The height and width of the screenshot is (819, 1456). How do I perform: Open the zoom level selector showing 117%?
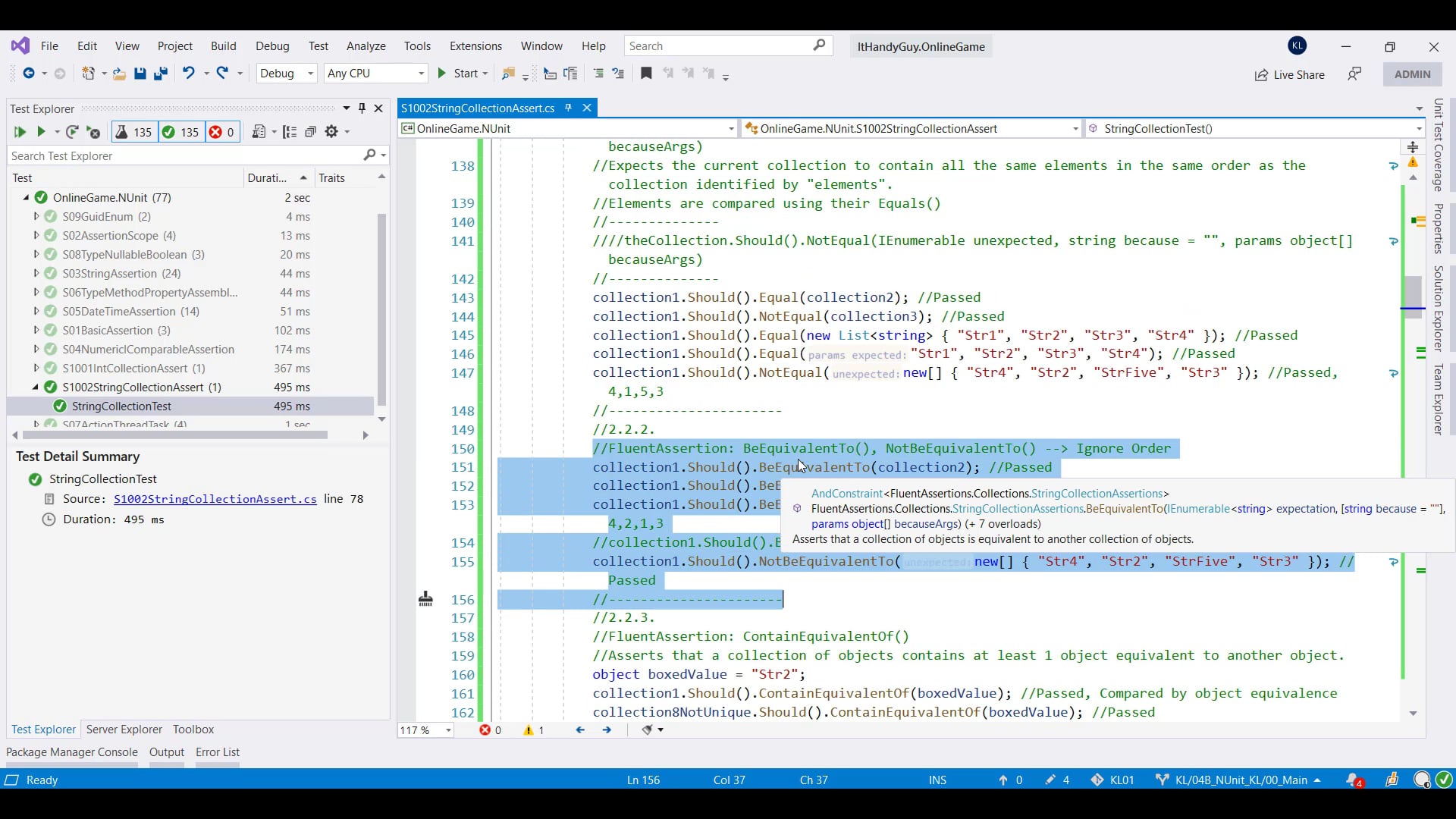[x=425, y=730]
